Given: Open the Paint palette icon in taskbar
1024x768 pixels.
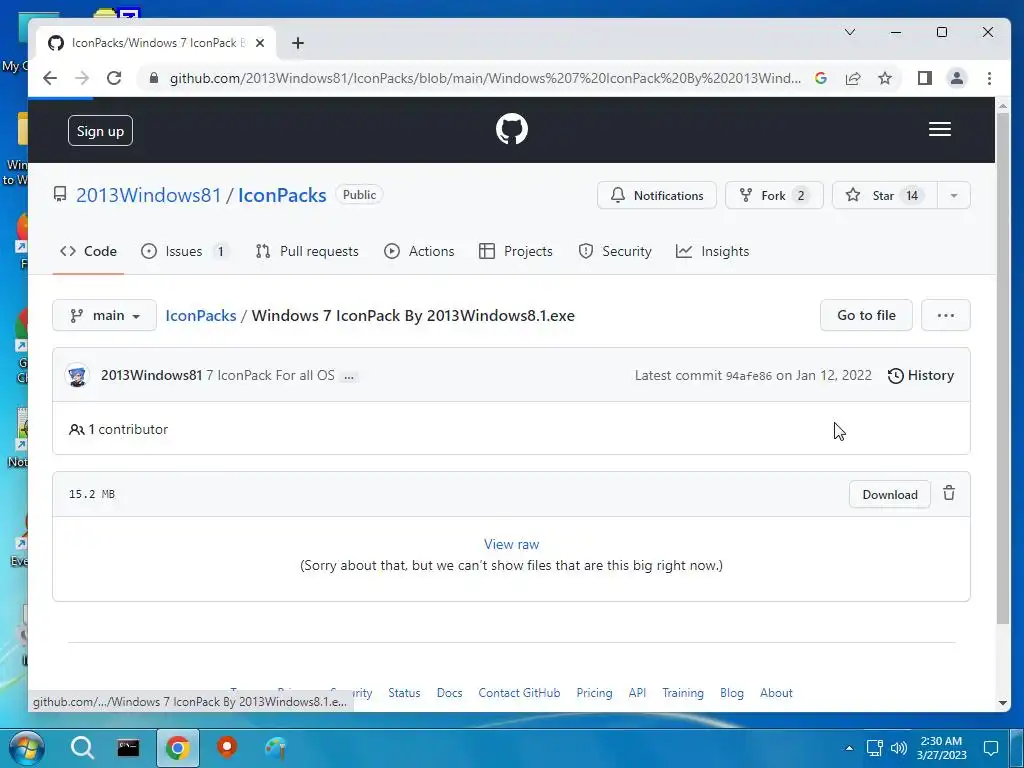Looking at the screenshot, I should pyautogui.click(x=276, y=748).
